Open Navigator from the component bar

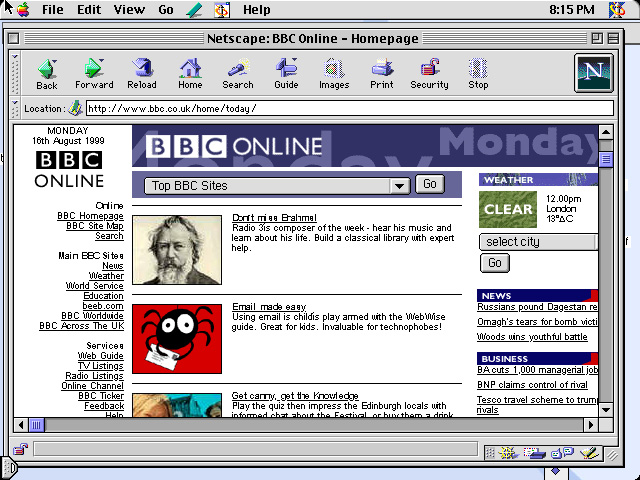pyautogui.click(x=507, y=453)
